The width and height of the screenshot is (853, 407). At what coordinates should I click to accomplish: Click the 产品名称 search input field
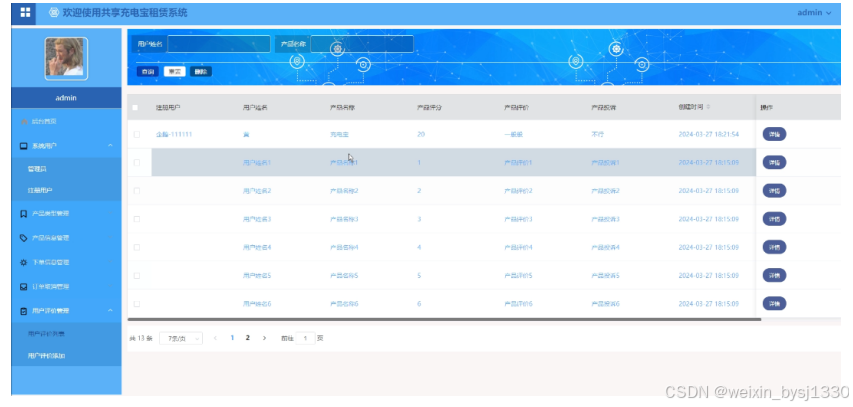tap(362, 44)
